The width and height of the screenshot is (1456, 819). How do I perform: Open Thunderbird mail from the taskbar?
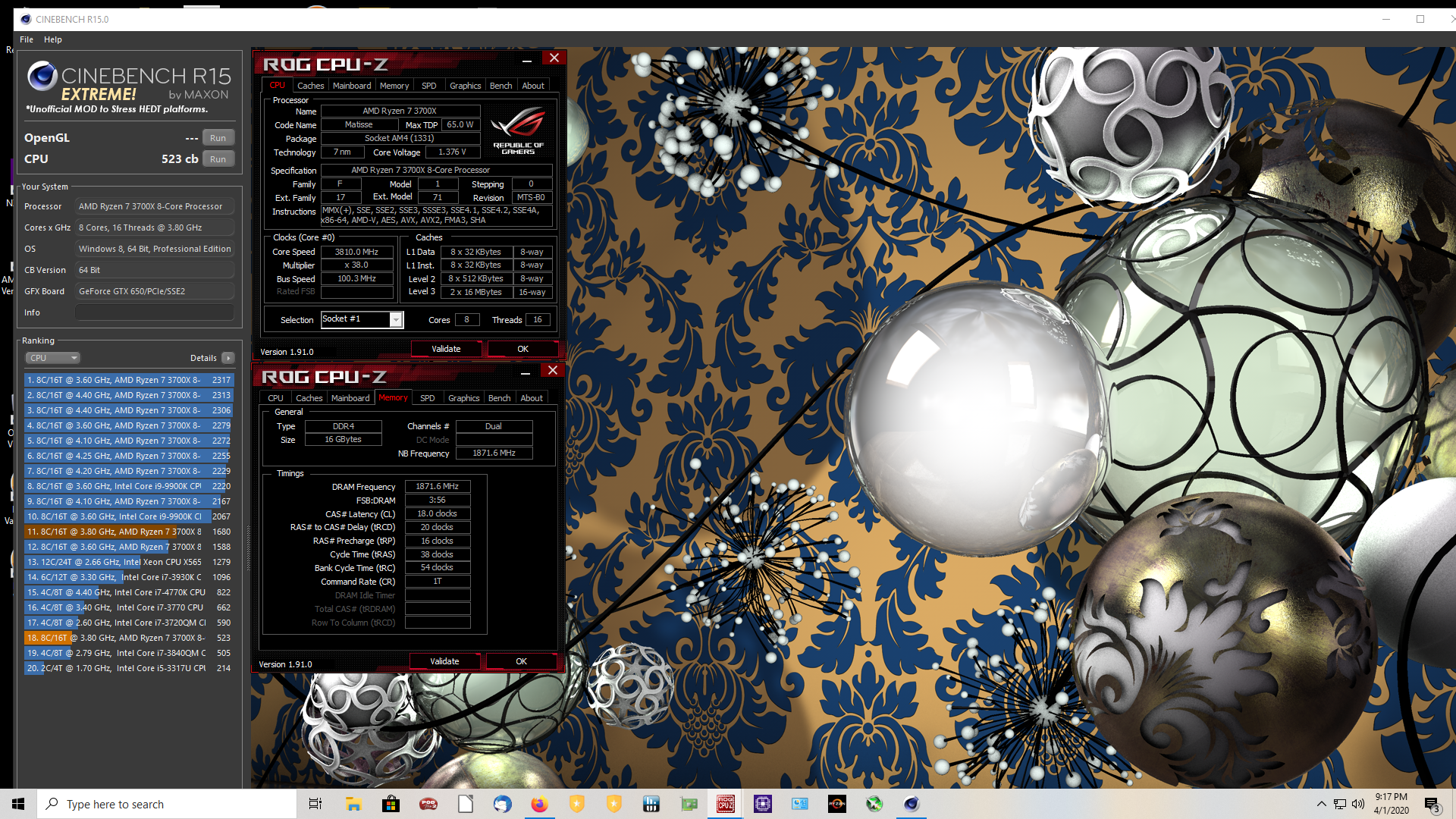click(x=502, y=804)
